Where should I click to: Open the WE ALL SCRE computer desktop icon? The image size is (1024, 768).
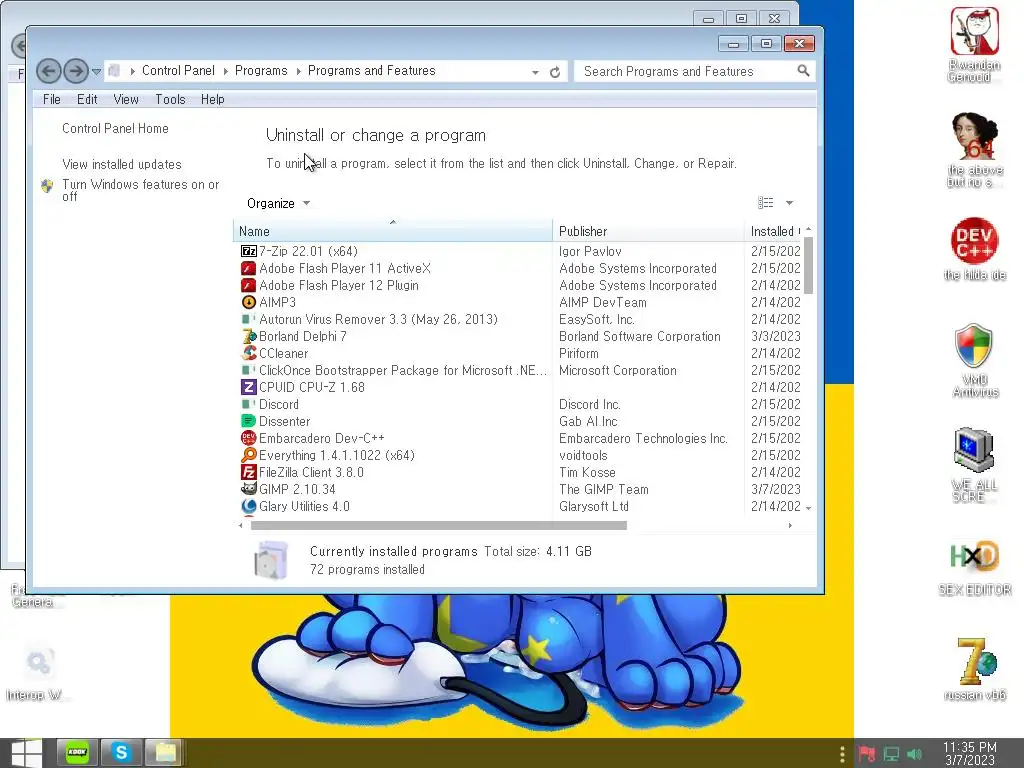(974, 465)
